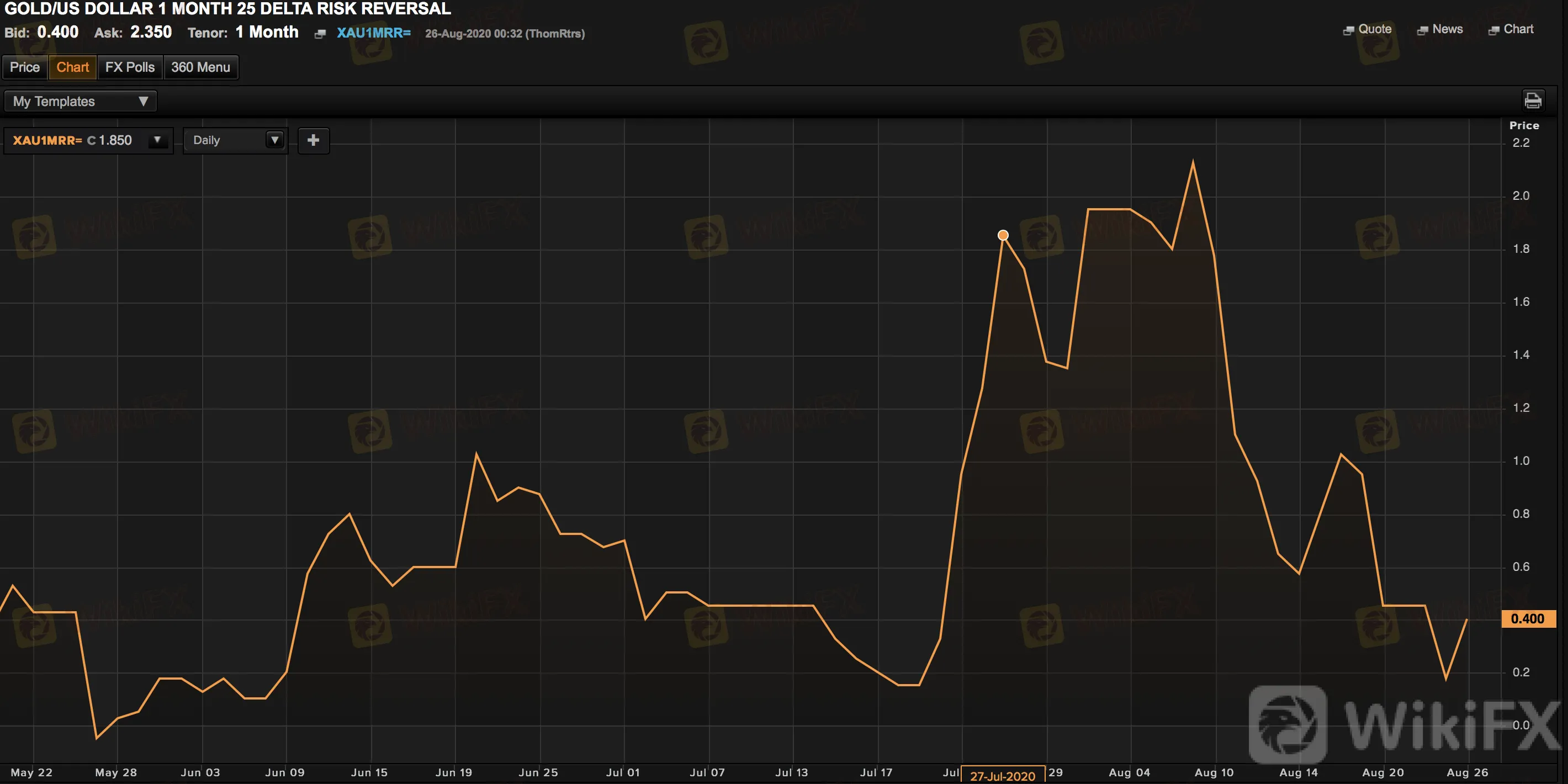Viewport: 1568px width, 784px height.
Task: Click the print icon
Action: (x=1532, y=100)
